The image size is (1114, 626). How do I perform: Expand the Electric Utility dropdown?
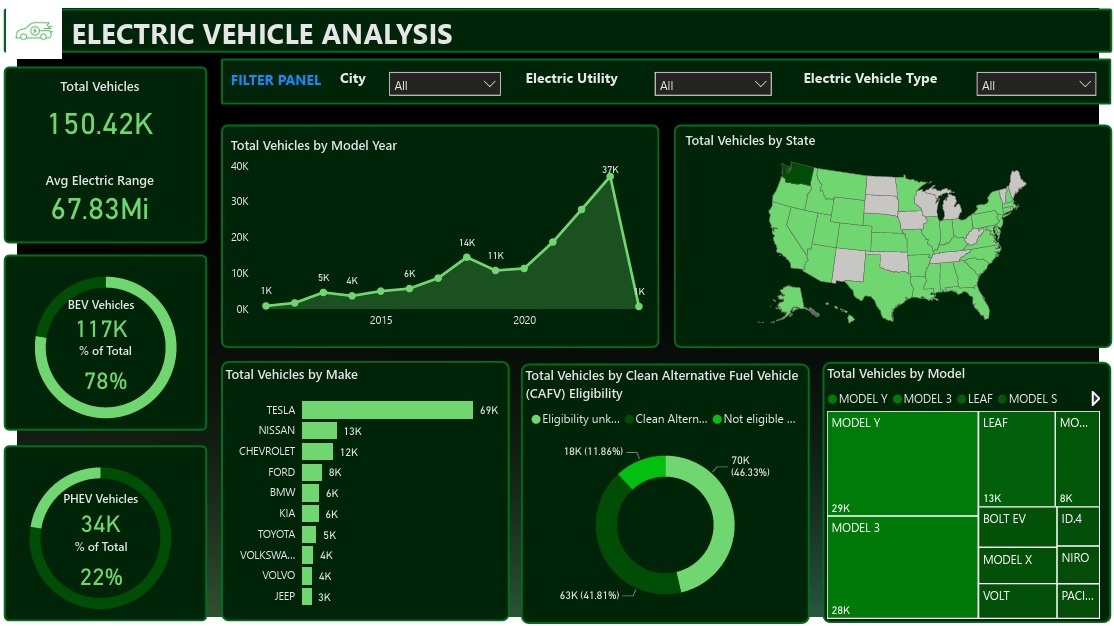coord(712,85)
